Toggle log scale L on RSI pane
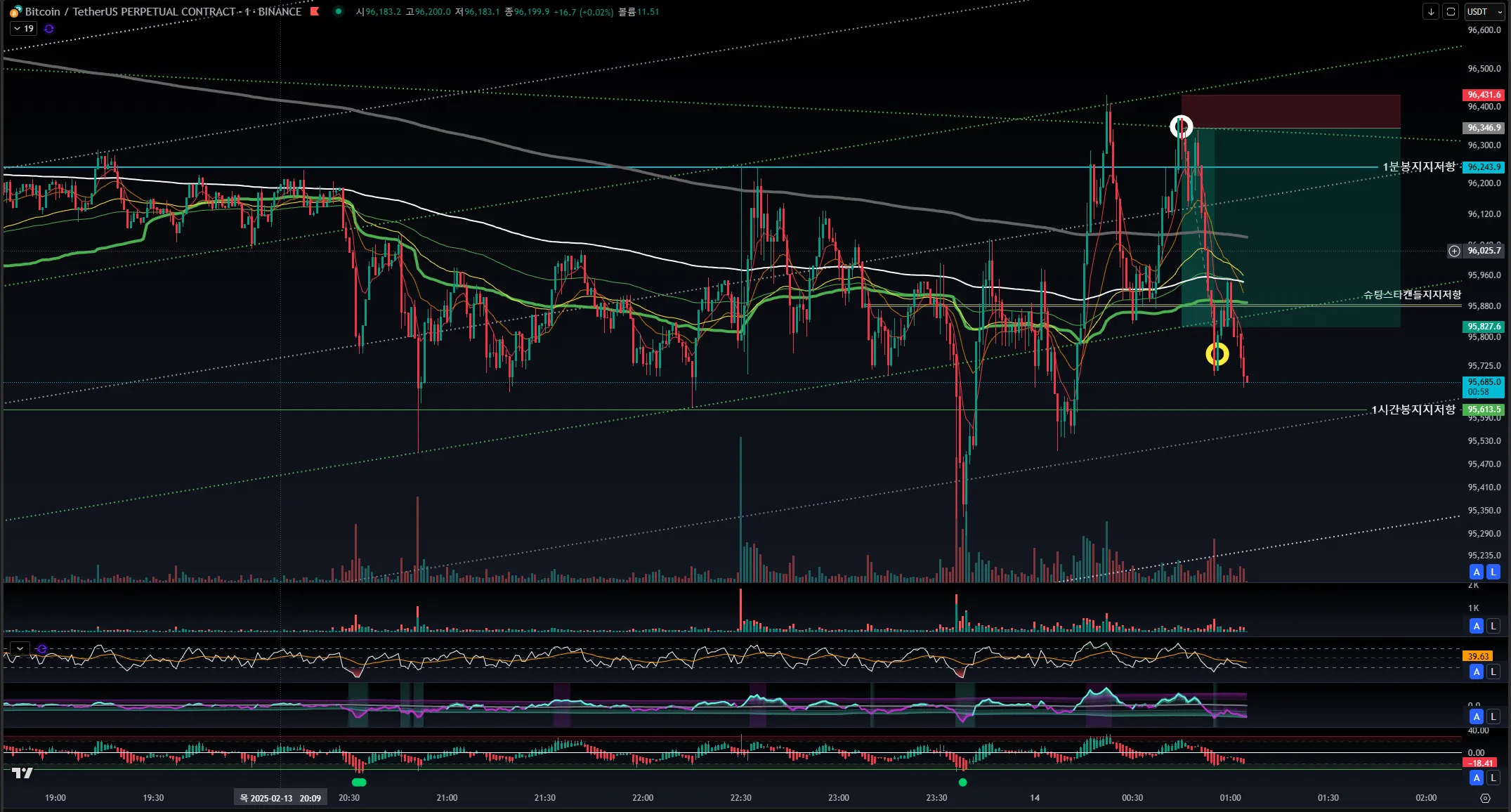Image resolution: width=1511 pixels, height=812 pixels. click(x=1493, y=672)
